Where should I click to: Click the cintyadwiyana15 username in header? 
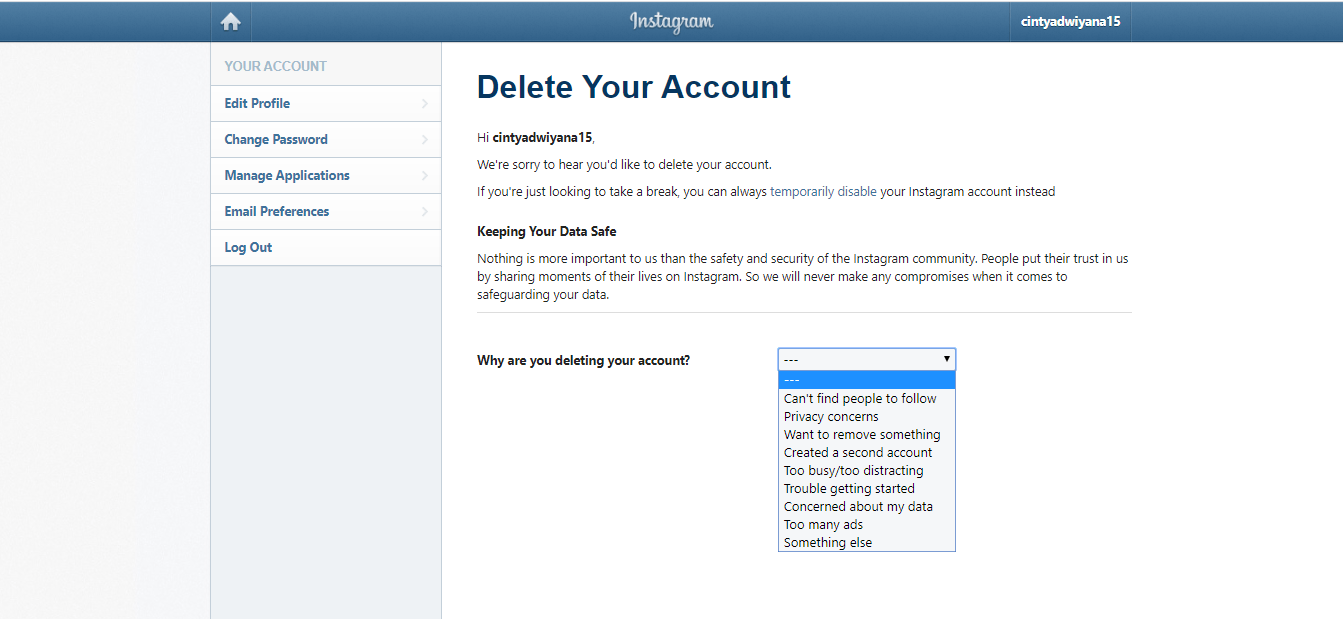[x=1069, y=22]
